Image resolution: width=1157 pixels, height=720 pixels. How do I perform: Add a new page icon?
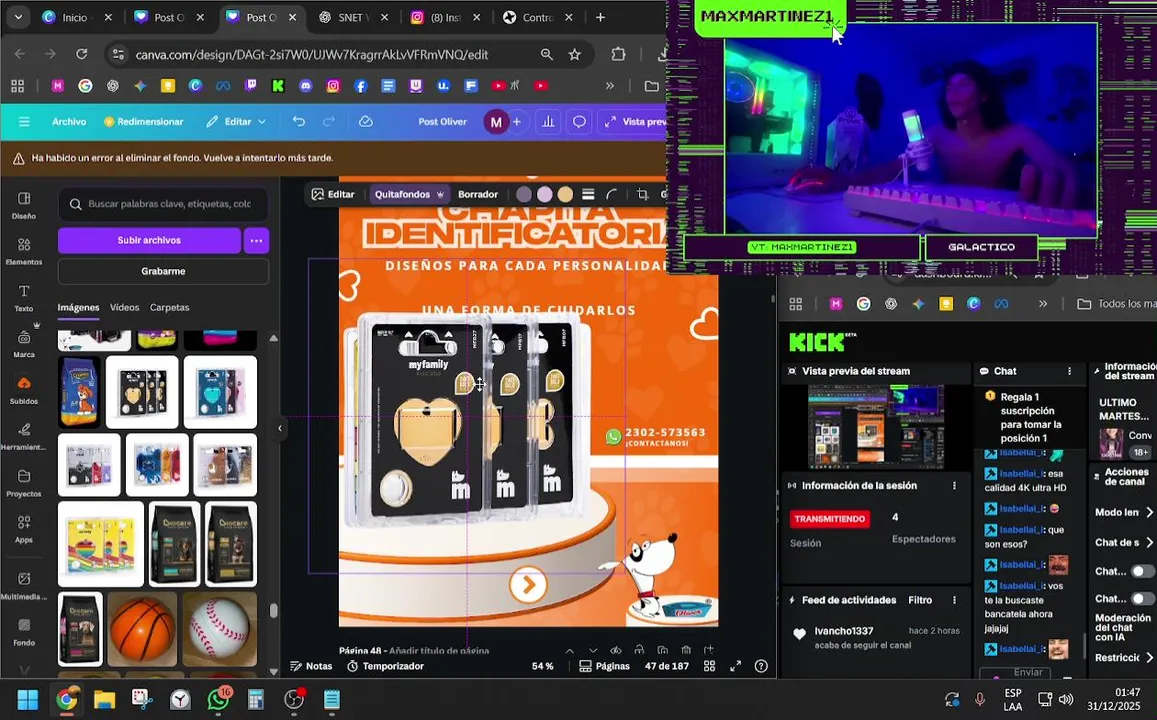(708, 650)
